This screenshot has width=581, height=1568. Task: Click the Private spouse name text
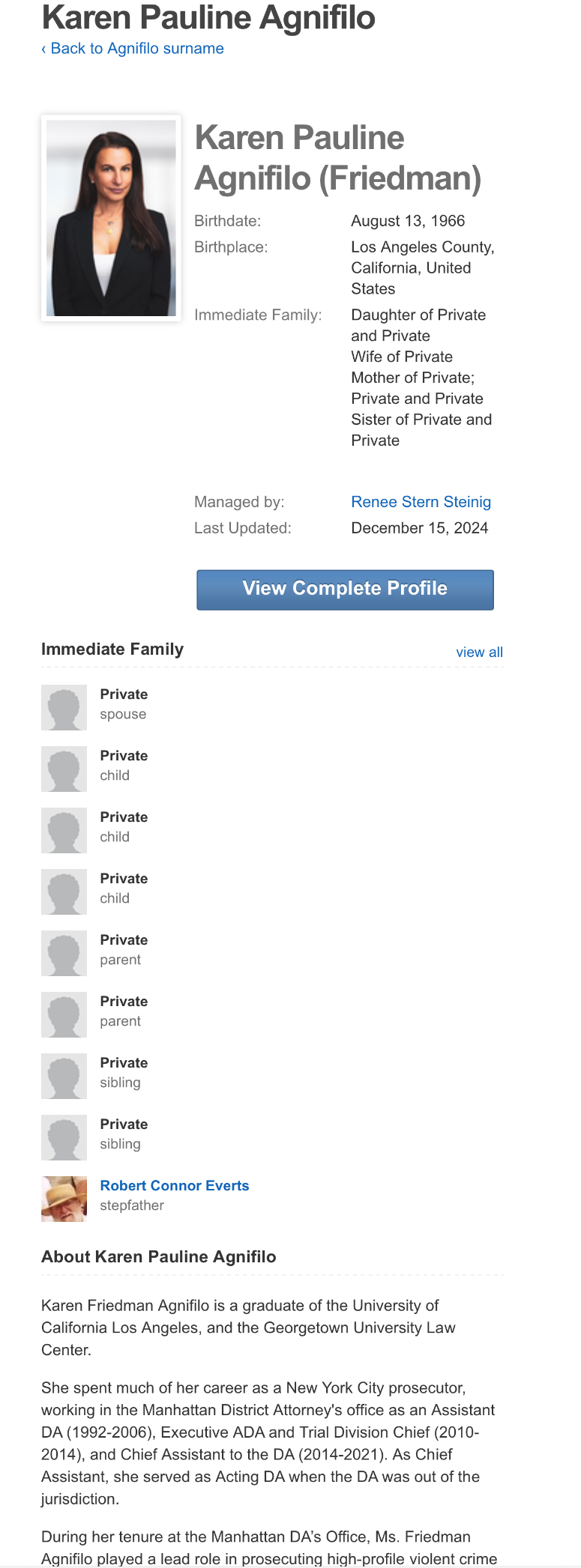pos(124,694)
